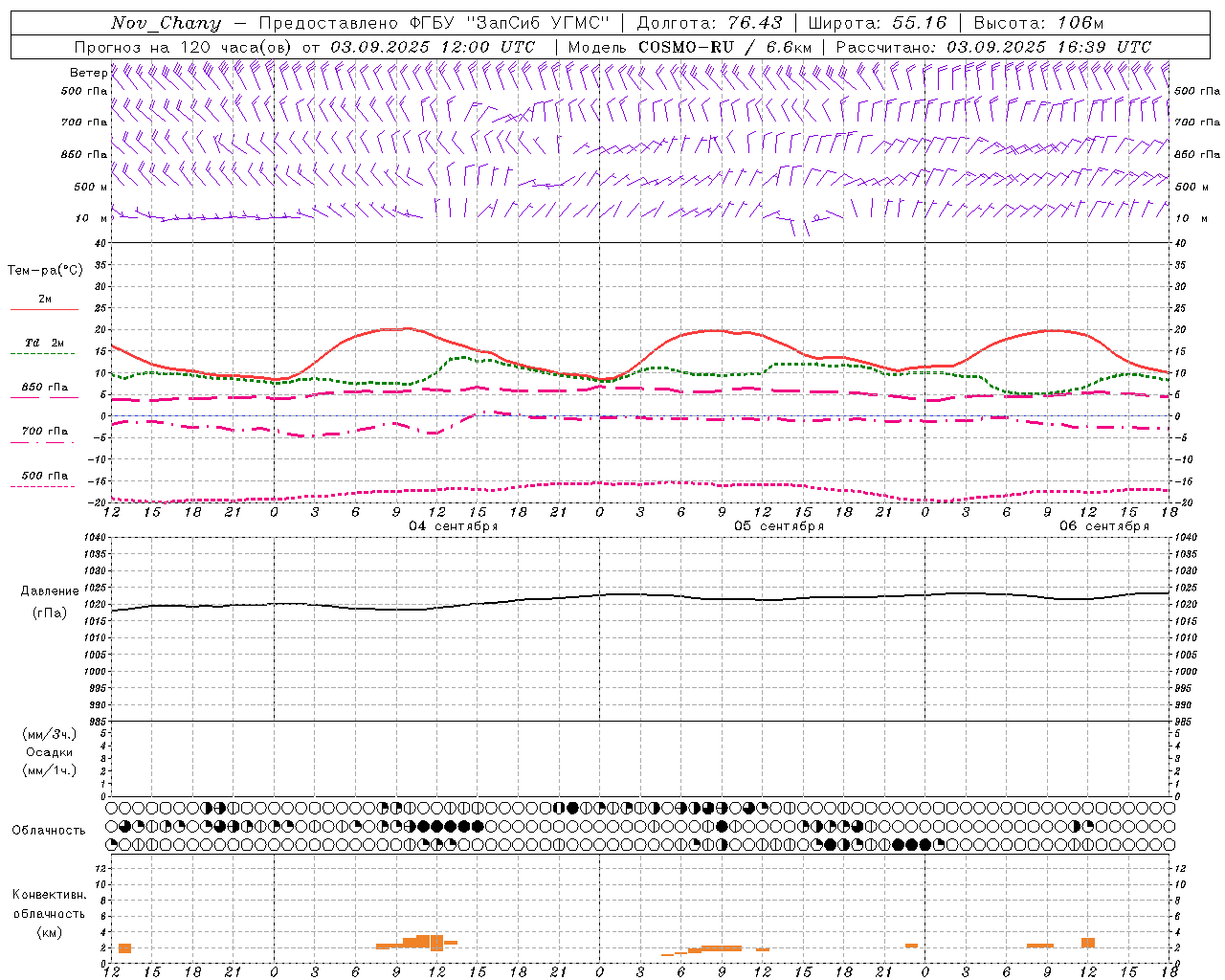
Task: Click the '(мм/1ч.)' precipitation unit label
Action: pos(50,770)
